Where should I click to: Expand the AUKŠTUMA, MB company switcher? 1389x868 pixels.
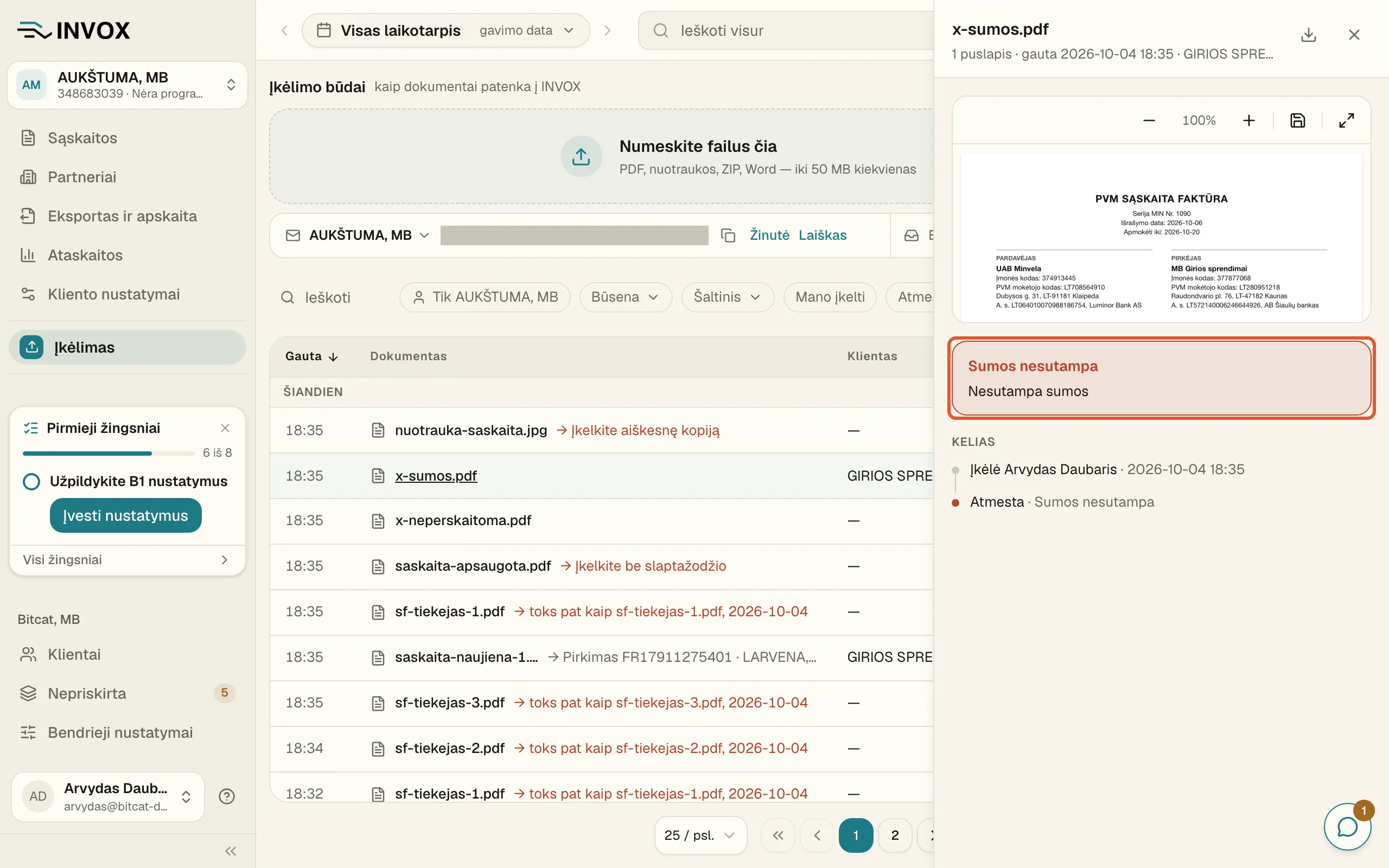coord(128,85)
